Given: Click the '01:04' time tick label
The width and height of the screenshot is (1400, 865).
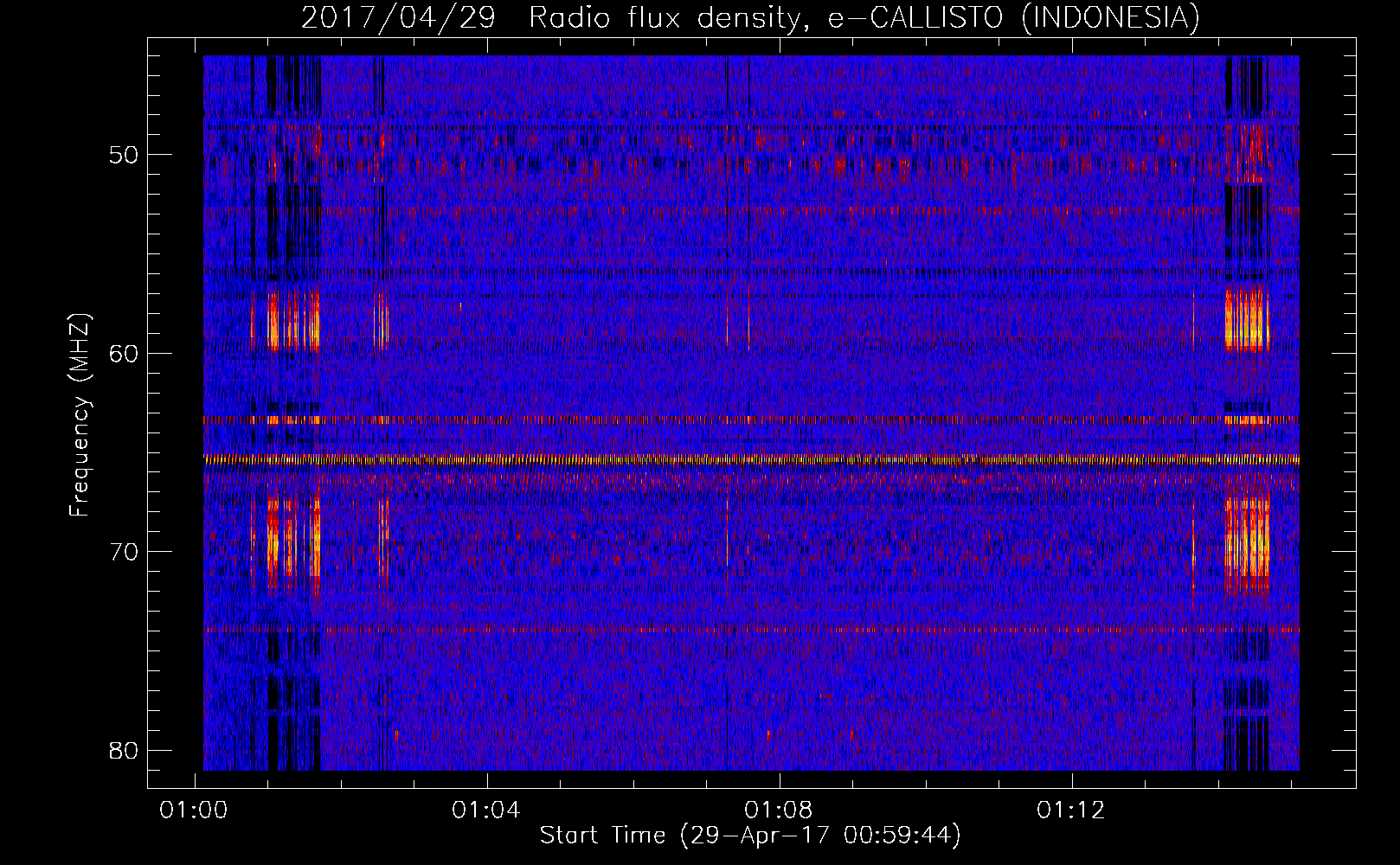Looking at the screenshot, I should [487, 810].
